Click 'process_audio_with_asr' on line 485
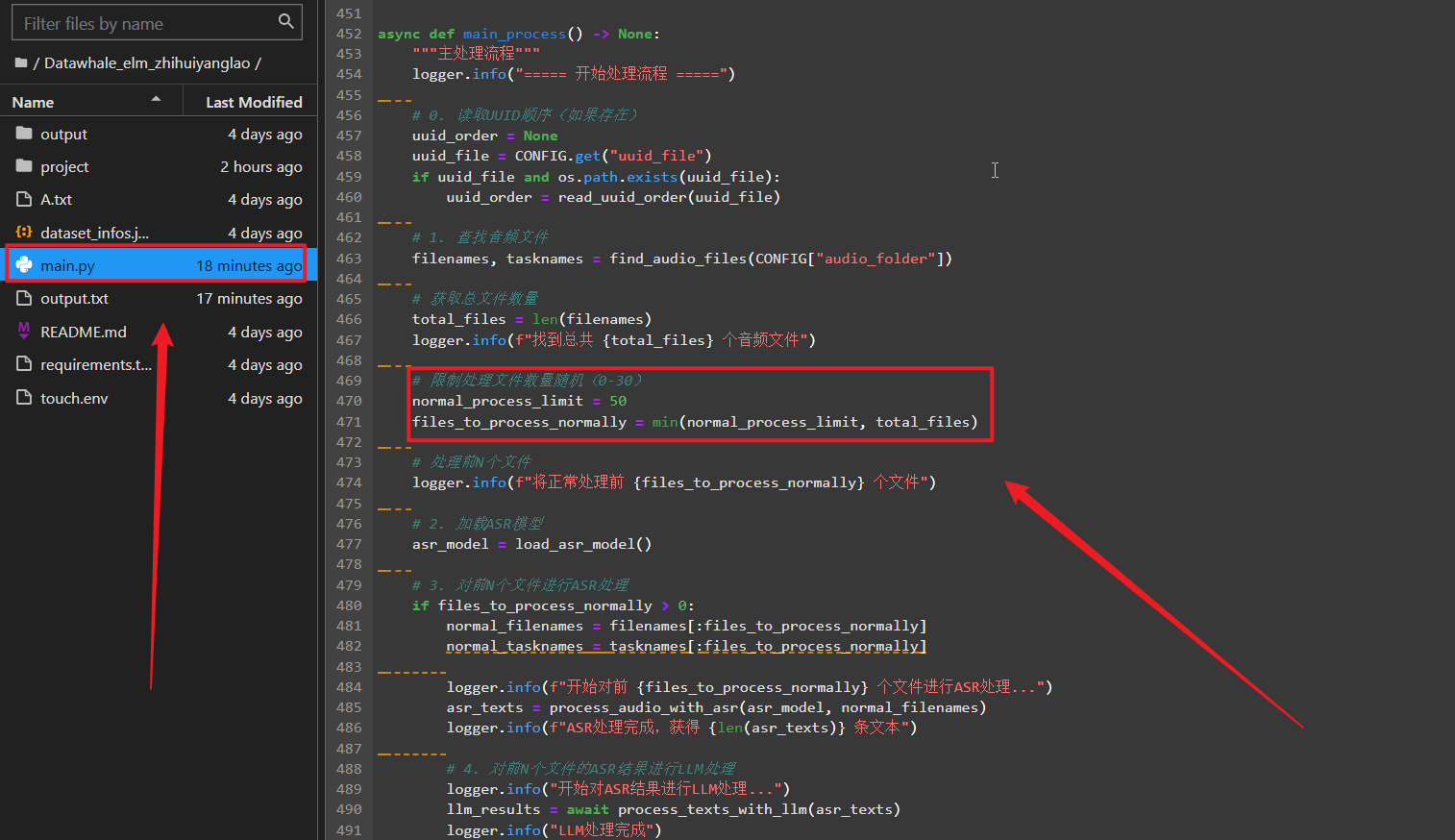Screen dimensions: 1455x840 coord(643,707)
